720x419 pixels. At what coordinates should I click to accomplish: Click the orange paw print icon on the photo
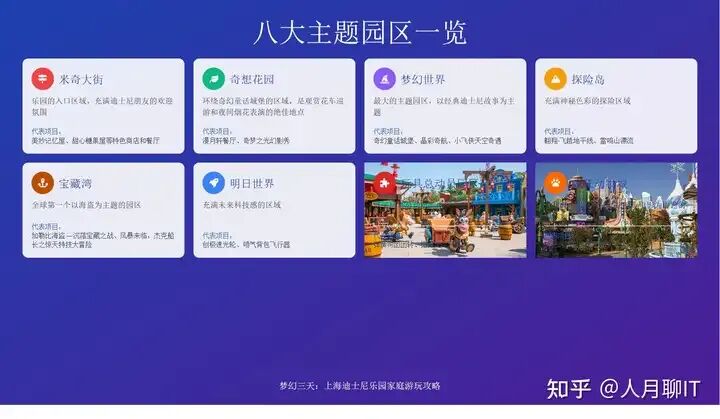pyautogui.click(x=555, y=183)
